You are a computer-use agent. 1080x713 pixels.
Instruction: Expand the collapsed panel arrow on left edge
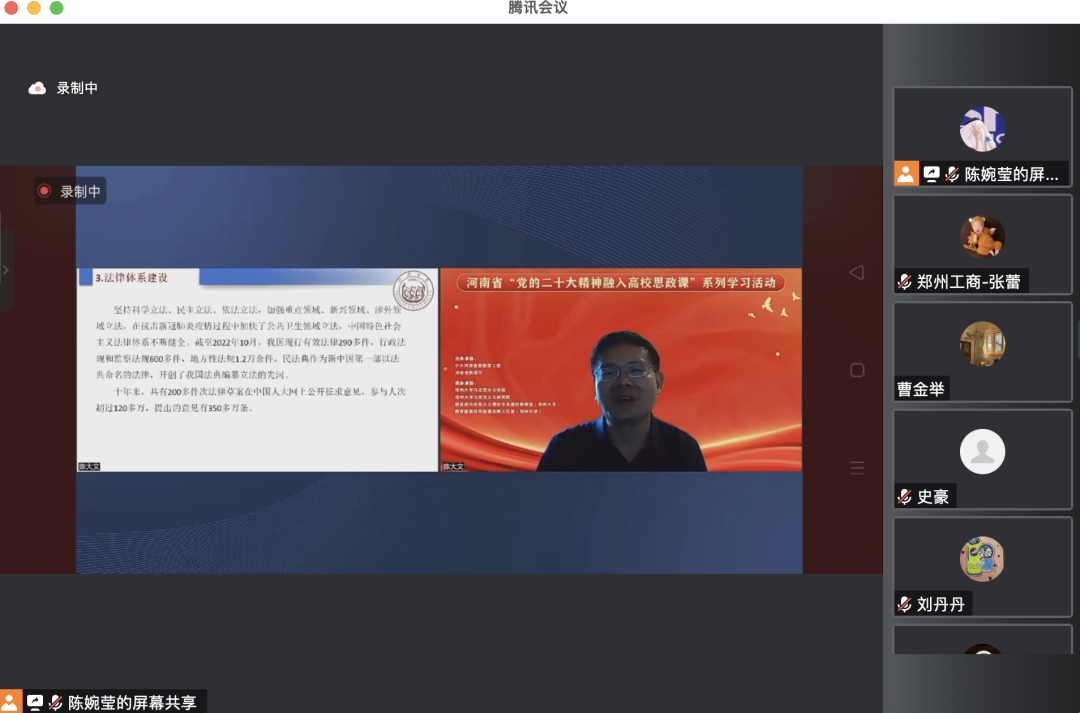(x=6, y=270)
